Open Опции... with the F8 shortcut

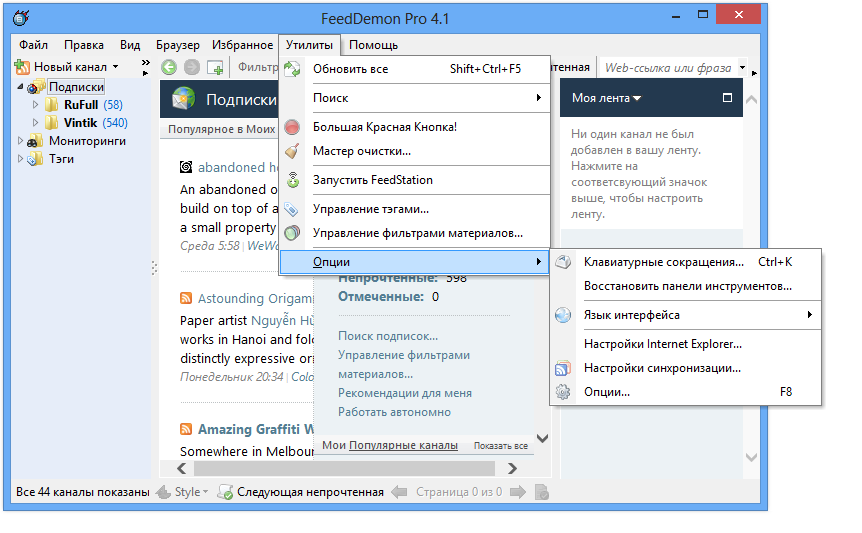686,392
